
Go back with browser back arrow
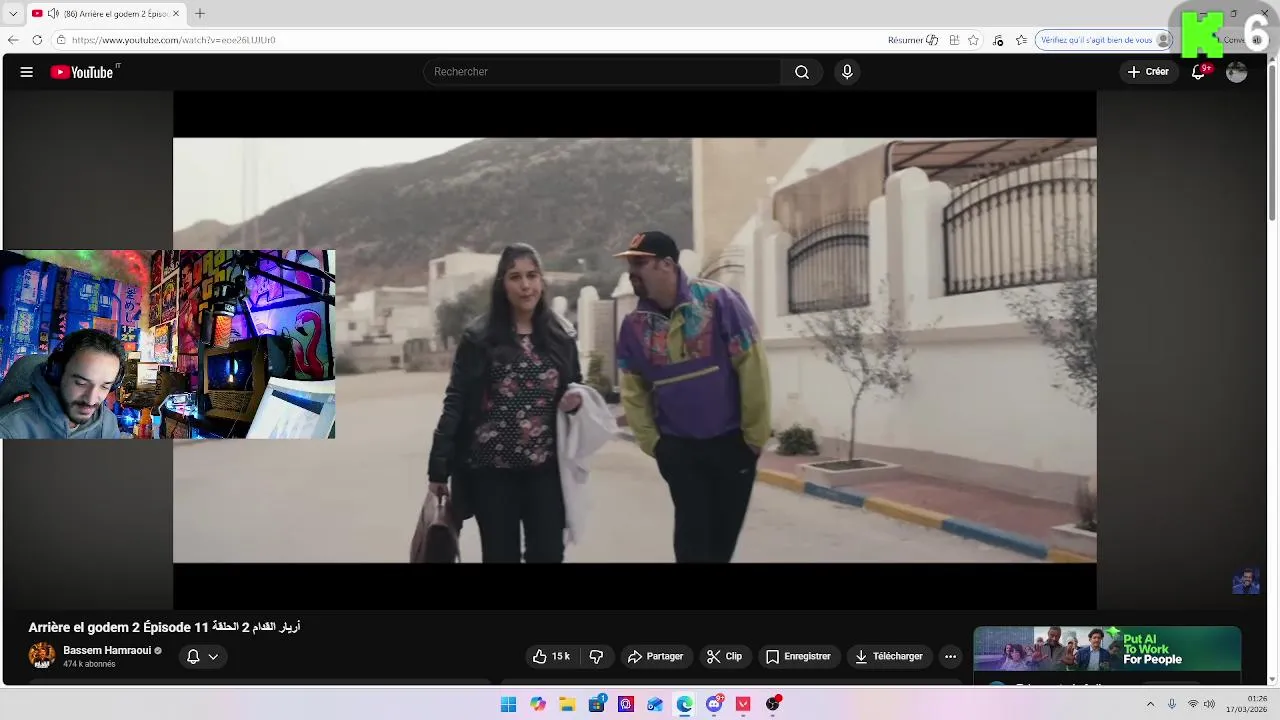point(13,40)
